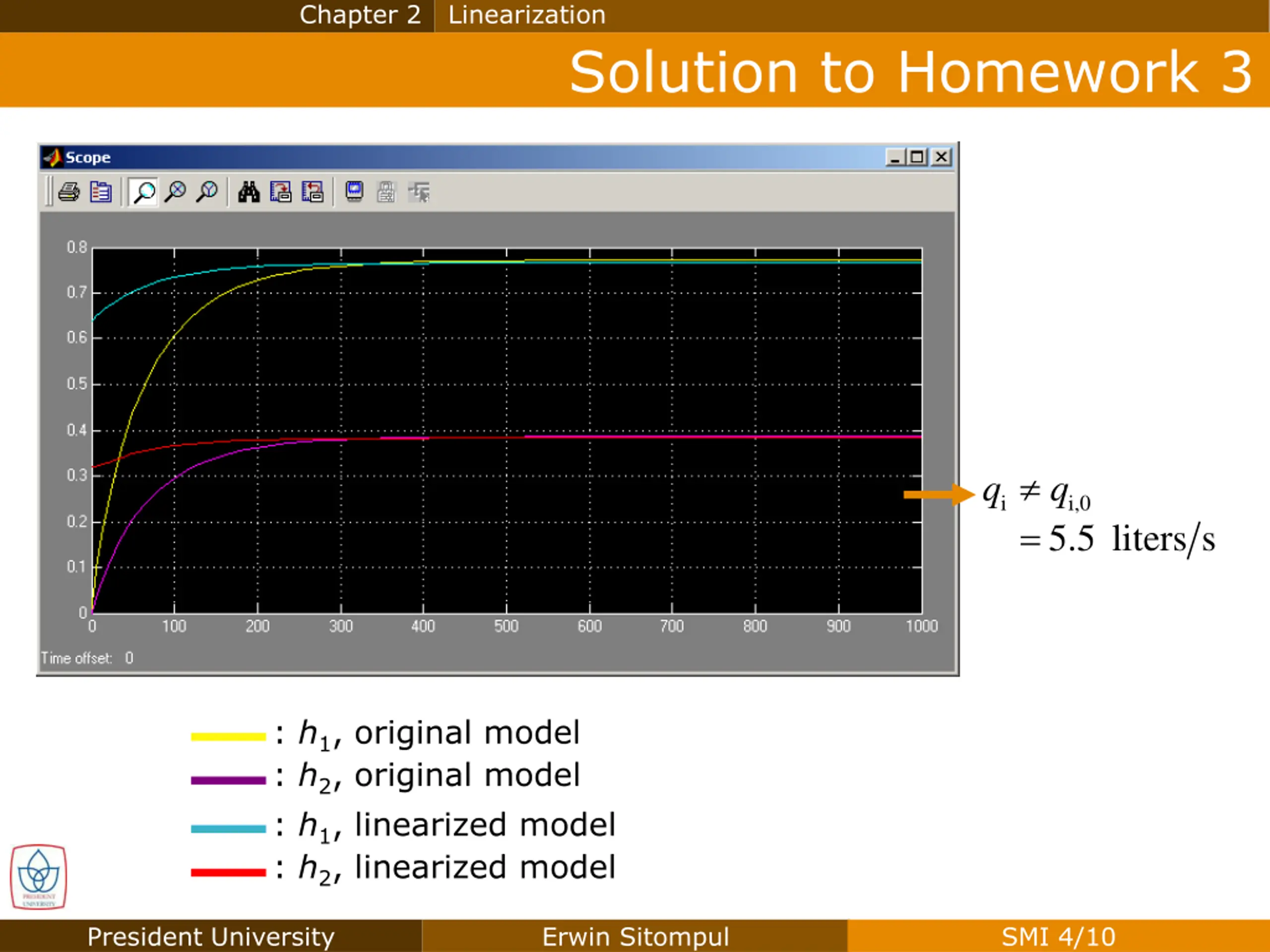Click the Restore saved axes settings icon
Viewport: 1270px width, 952px height.
point(313,192)
